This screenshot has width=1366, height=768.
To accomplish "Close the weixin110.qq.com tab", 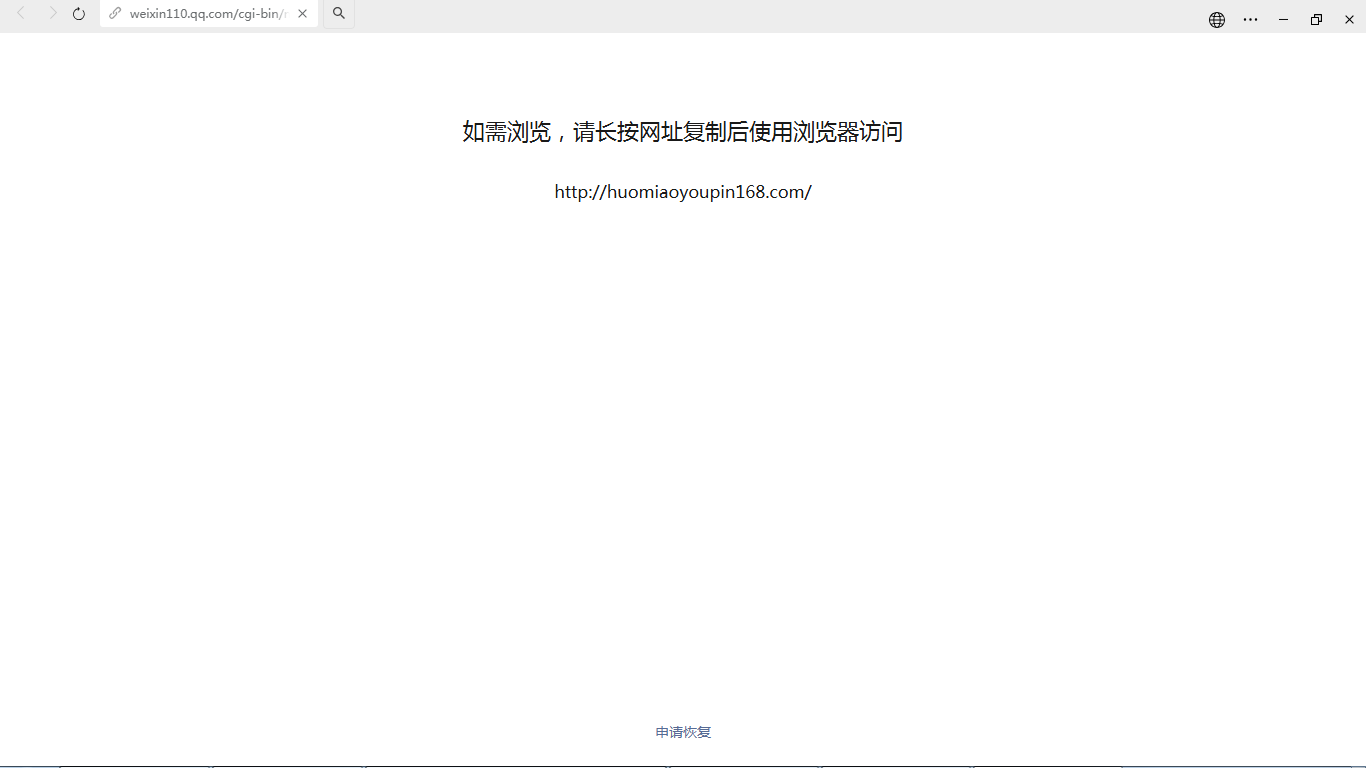I will coord(302,14).
